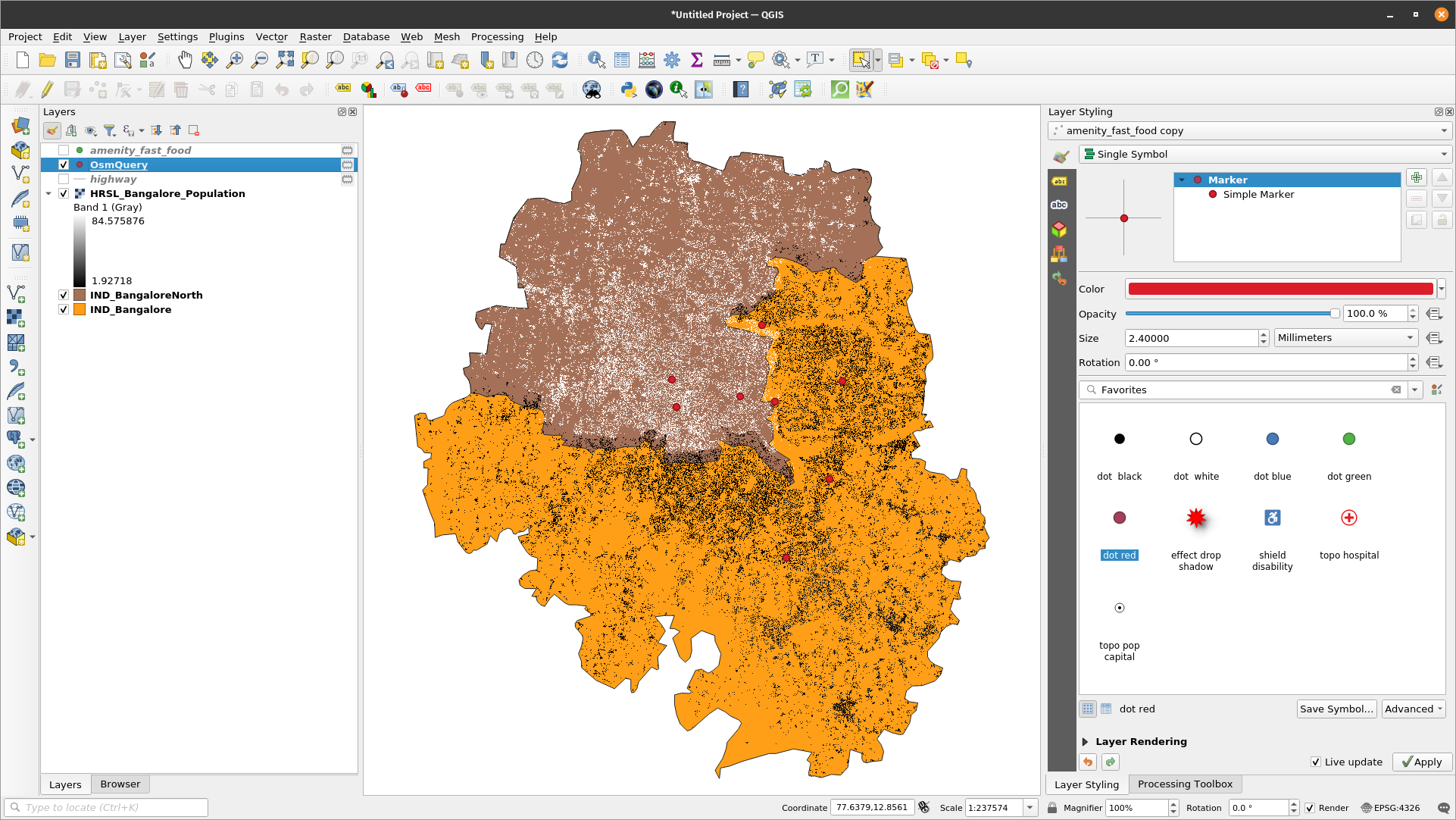Select the Simple Marker symbol layer
This screenshot has height=820, width=1456.
(1258, 195)
